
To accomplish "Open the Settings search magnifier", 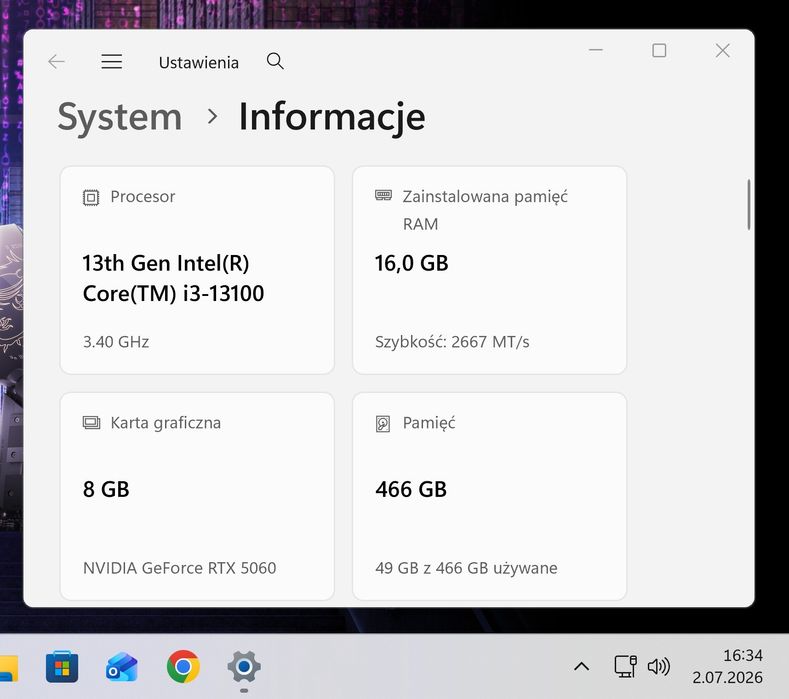I will point(275,61).
